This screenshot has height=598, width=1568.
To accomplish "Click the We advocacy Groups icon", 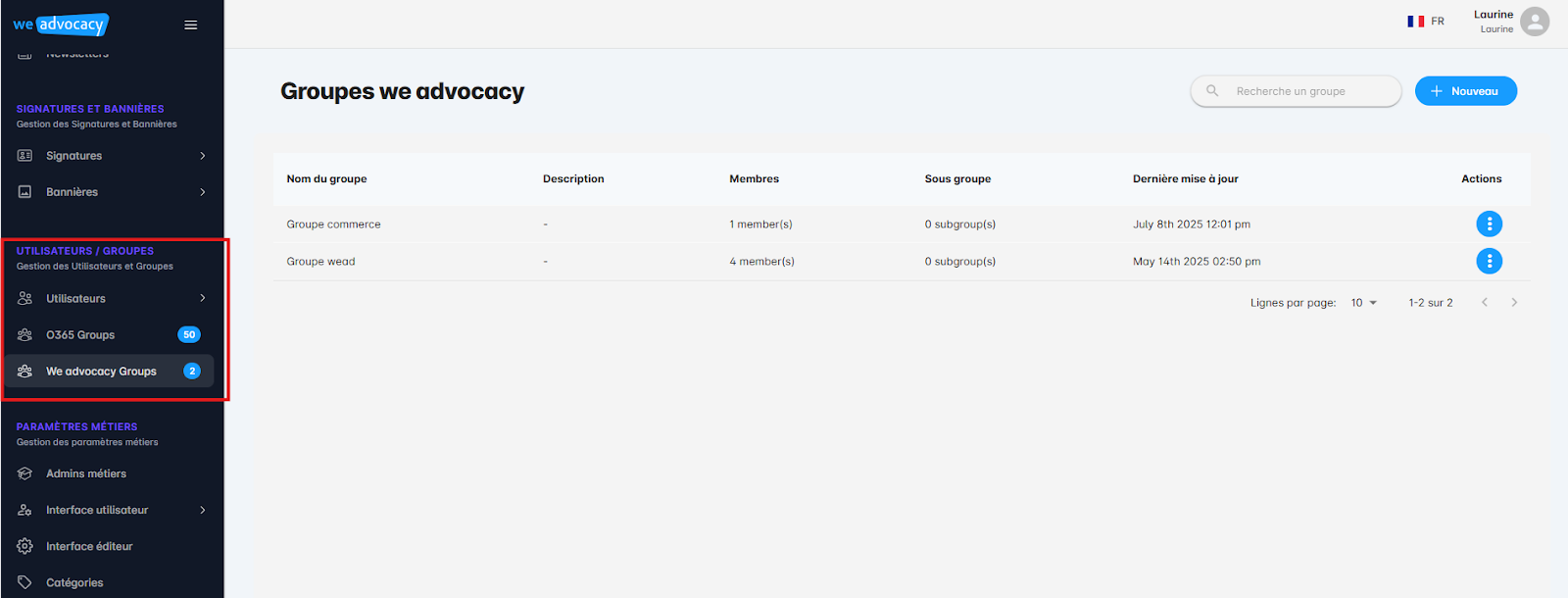I will [x=25, y=372].
